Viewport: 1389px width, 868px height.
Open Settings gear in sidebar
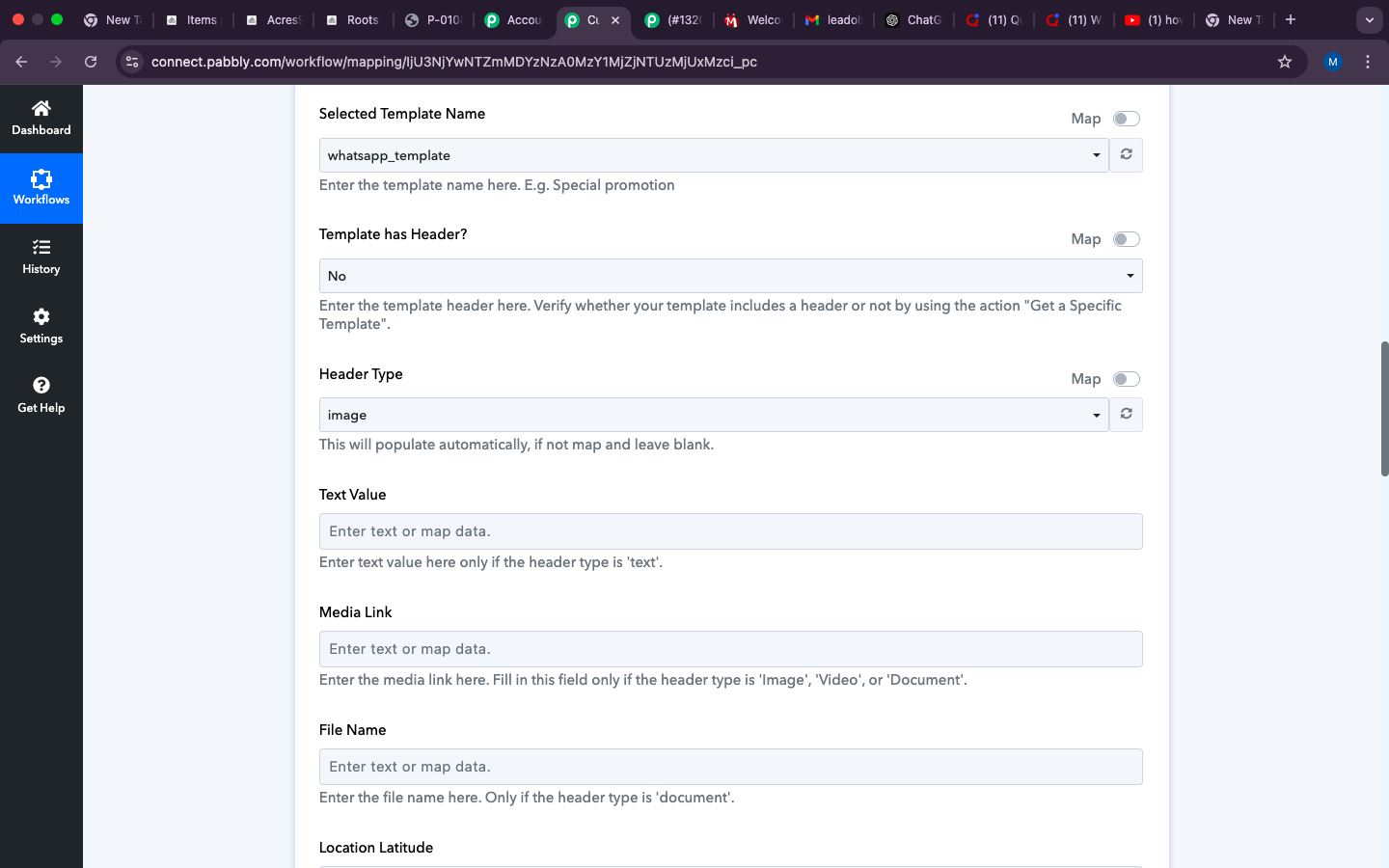[x=41, y=317]
